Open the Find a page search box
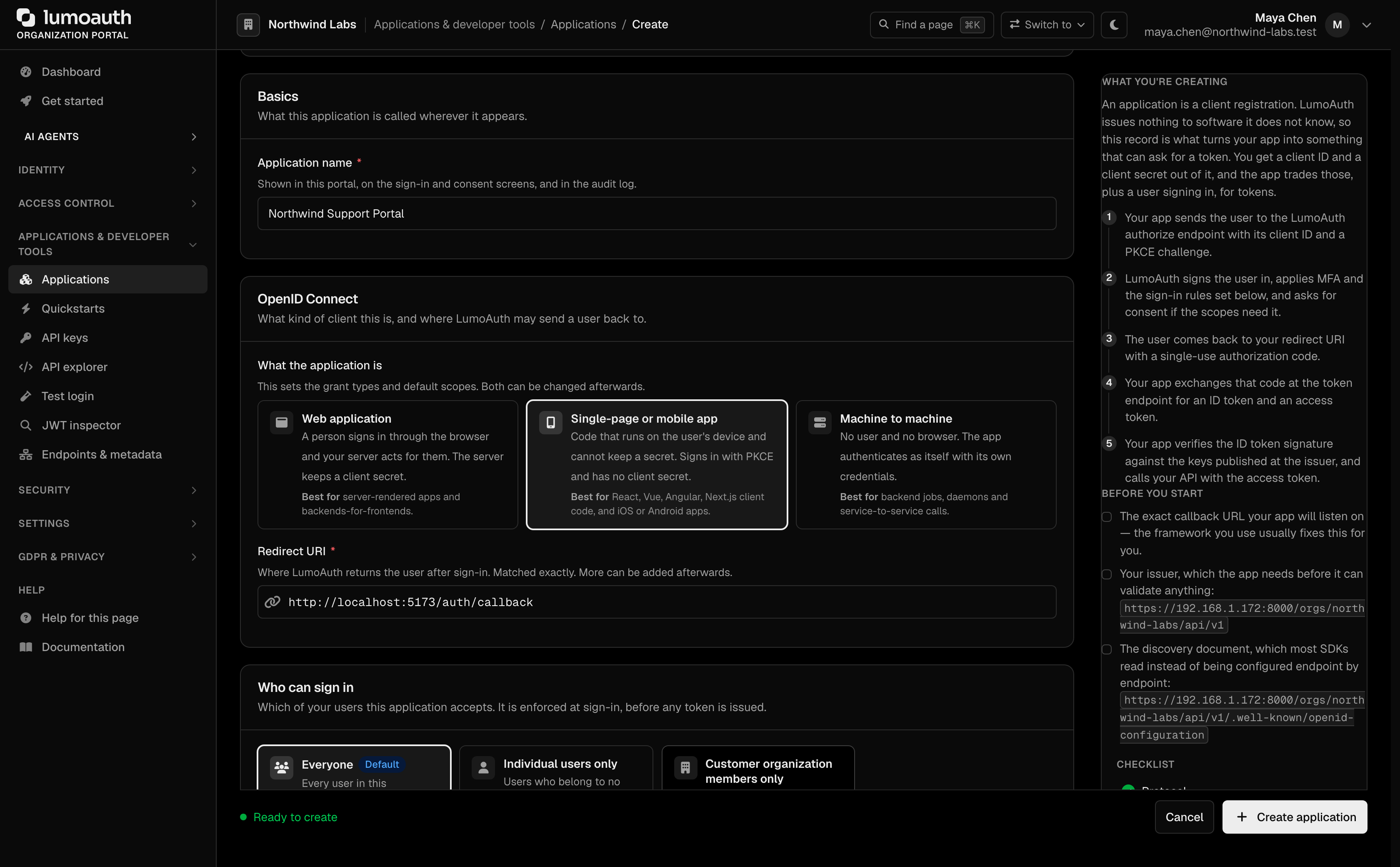1400x867 pixels. click(932, 25)
